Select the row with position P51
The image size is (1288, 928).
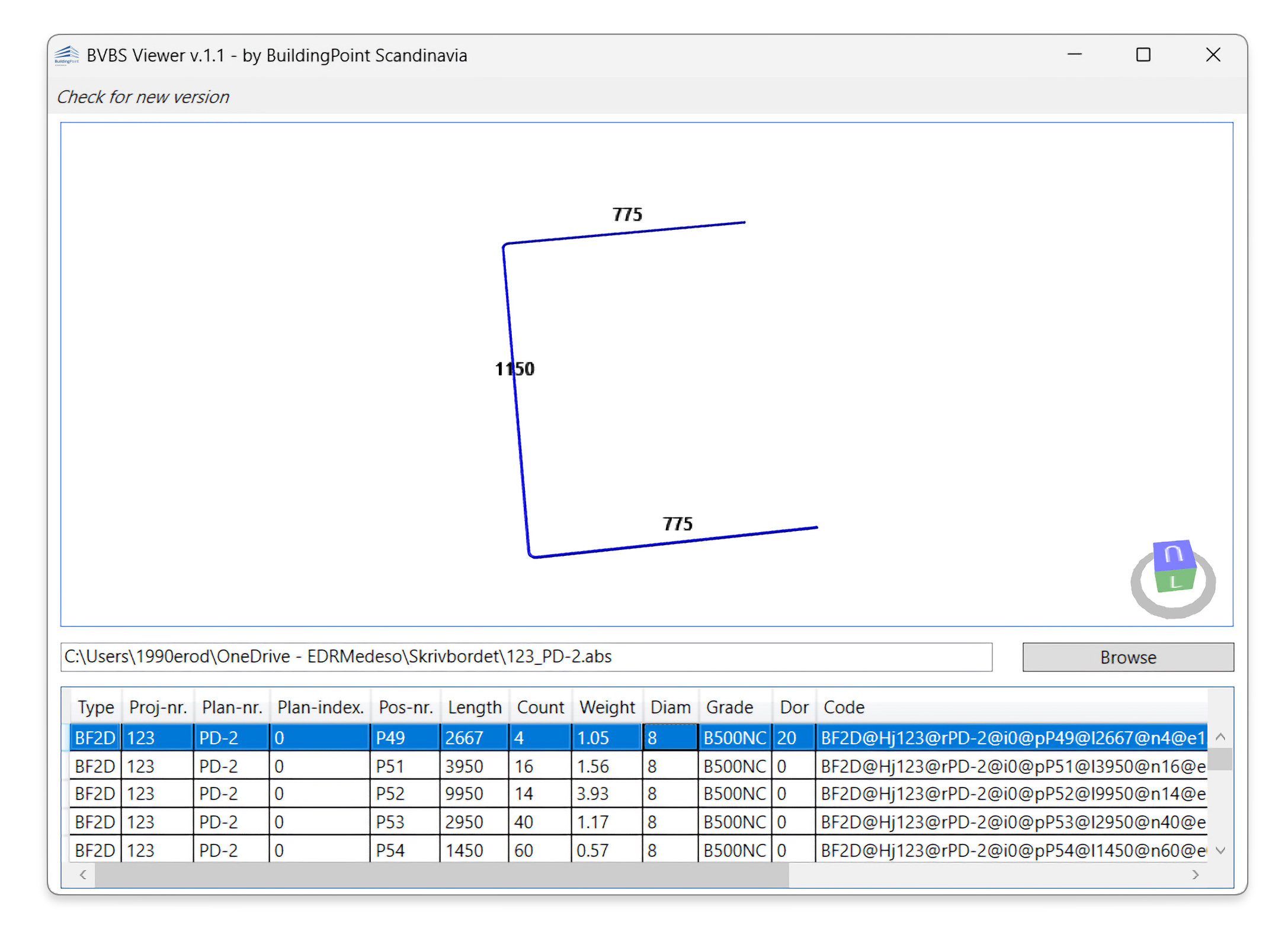click(391, 766)
